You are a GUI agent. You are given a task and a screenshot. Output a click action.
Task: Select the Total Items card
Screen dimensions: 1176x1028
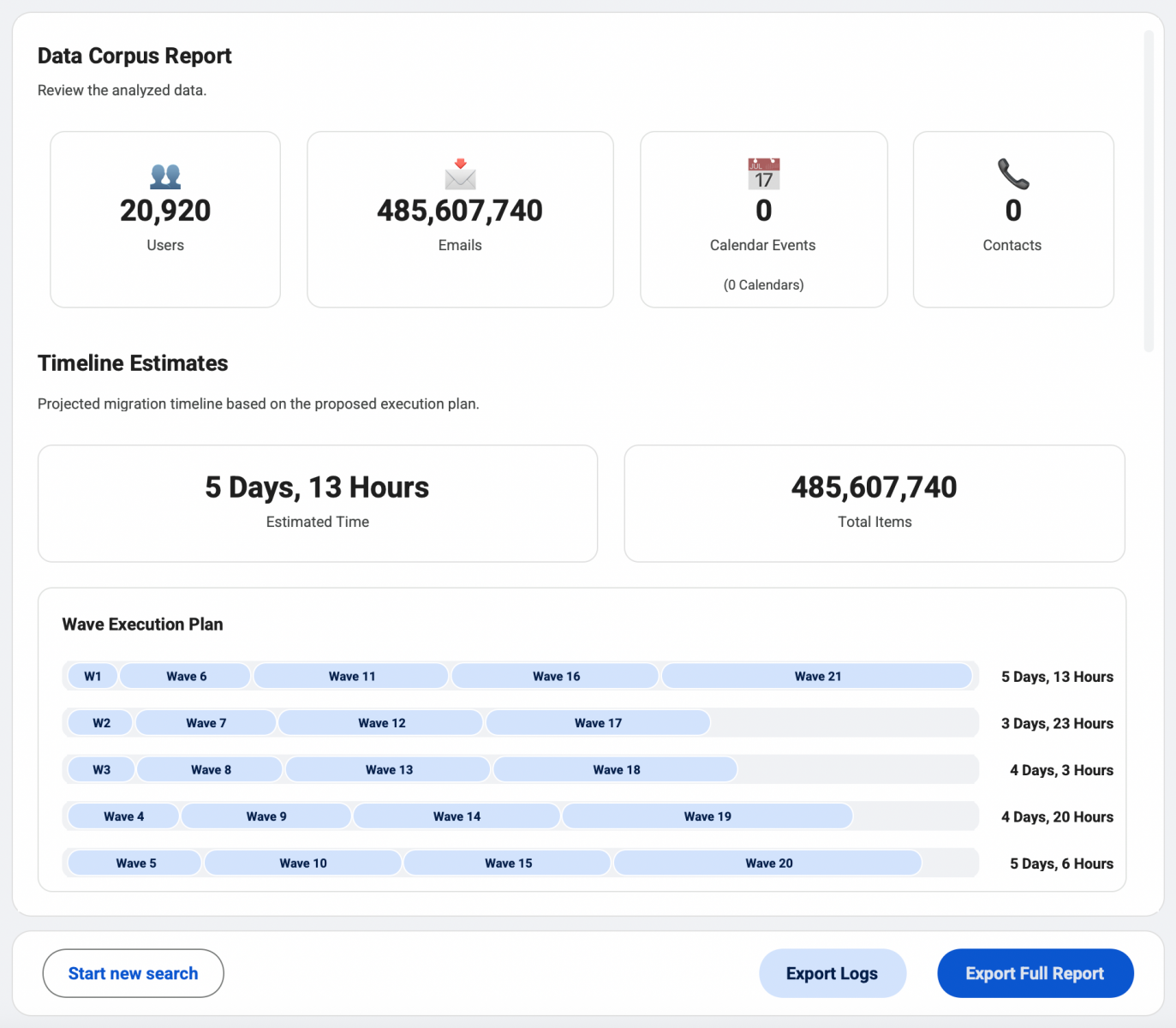874,503
